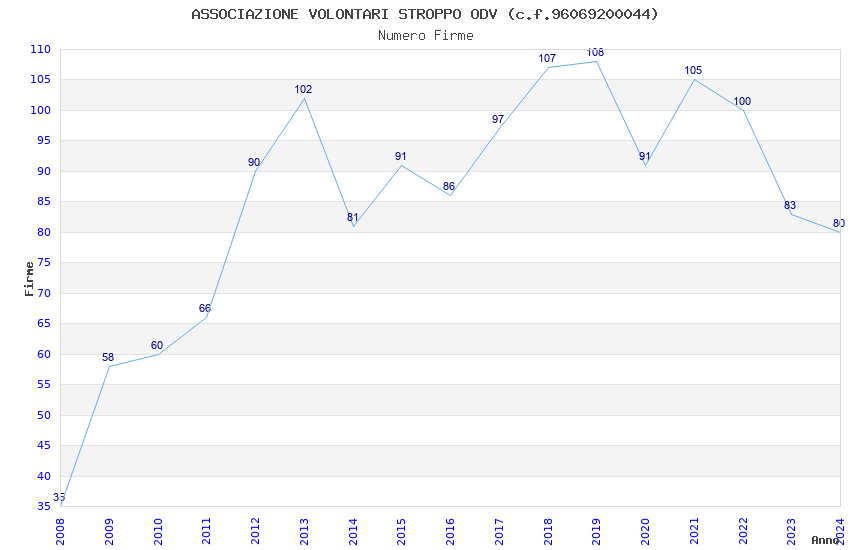Click the 2019 year on the x-axis

point(596,532)
